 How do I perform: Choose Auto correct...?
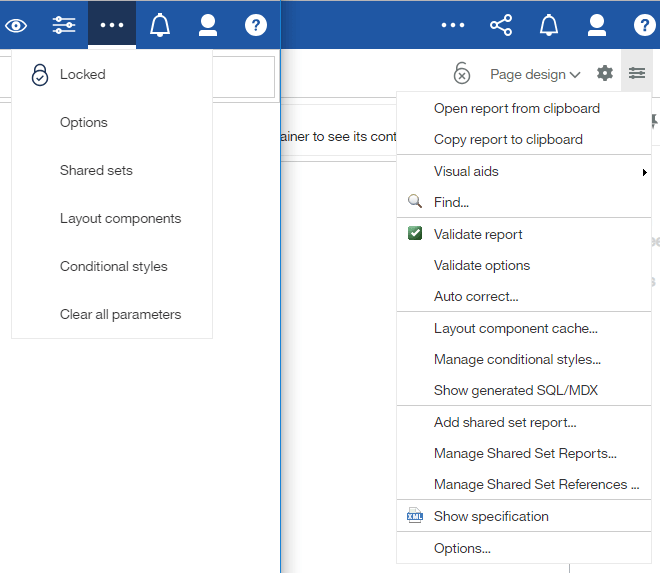(x=524, y=297)
